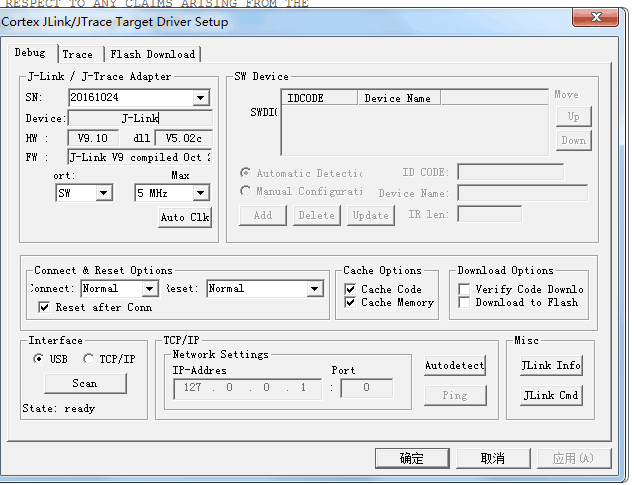Click the IR len input field

[490, 214]
